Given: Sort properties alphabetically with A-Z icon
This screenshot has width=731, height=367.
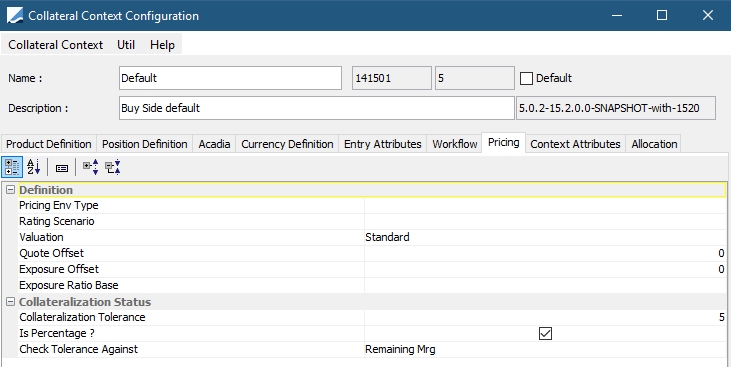Looking at the screenshot, I should coord(34,167).
